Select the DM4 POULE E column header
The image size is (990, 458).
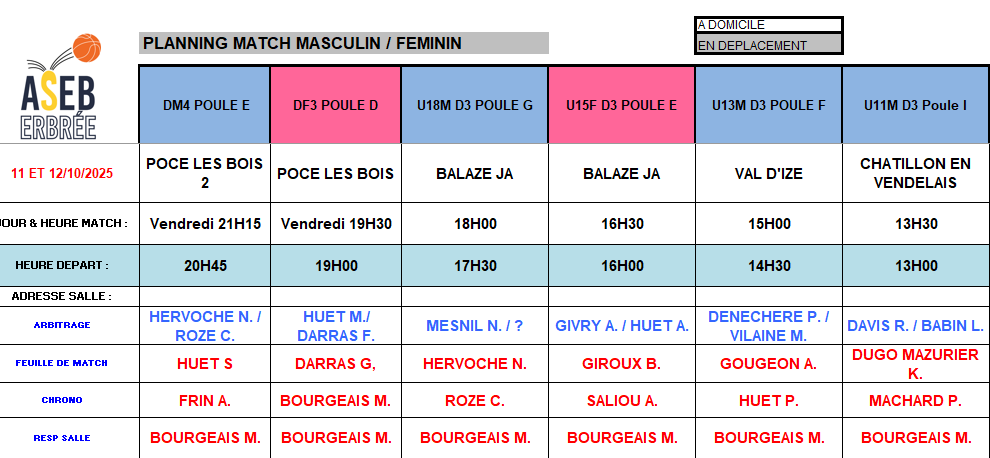205,105
